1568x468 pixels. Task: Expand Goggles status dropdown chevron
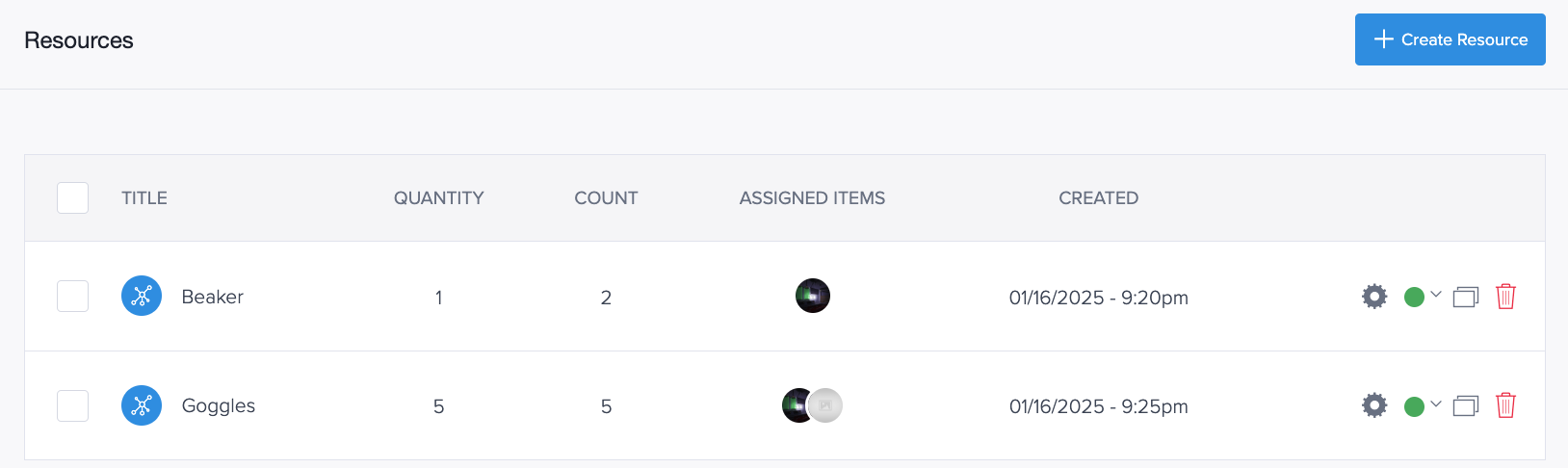[1436, 403]
